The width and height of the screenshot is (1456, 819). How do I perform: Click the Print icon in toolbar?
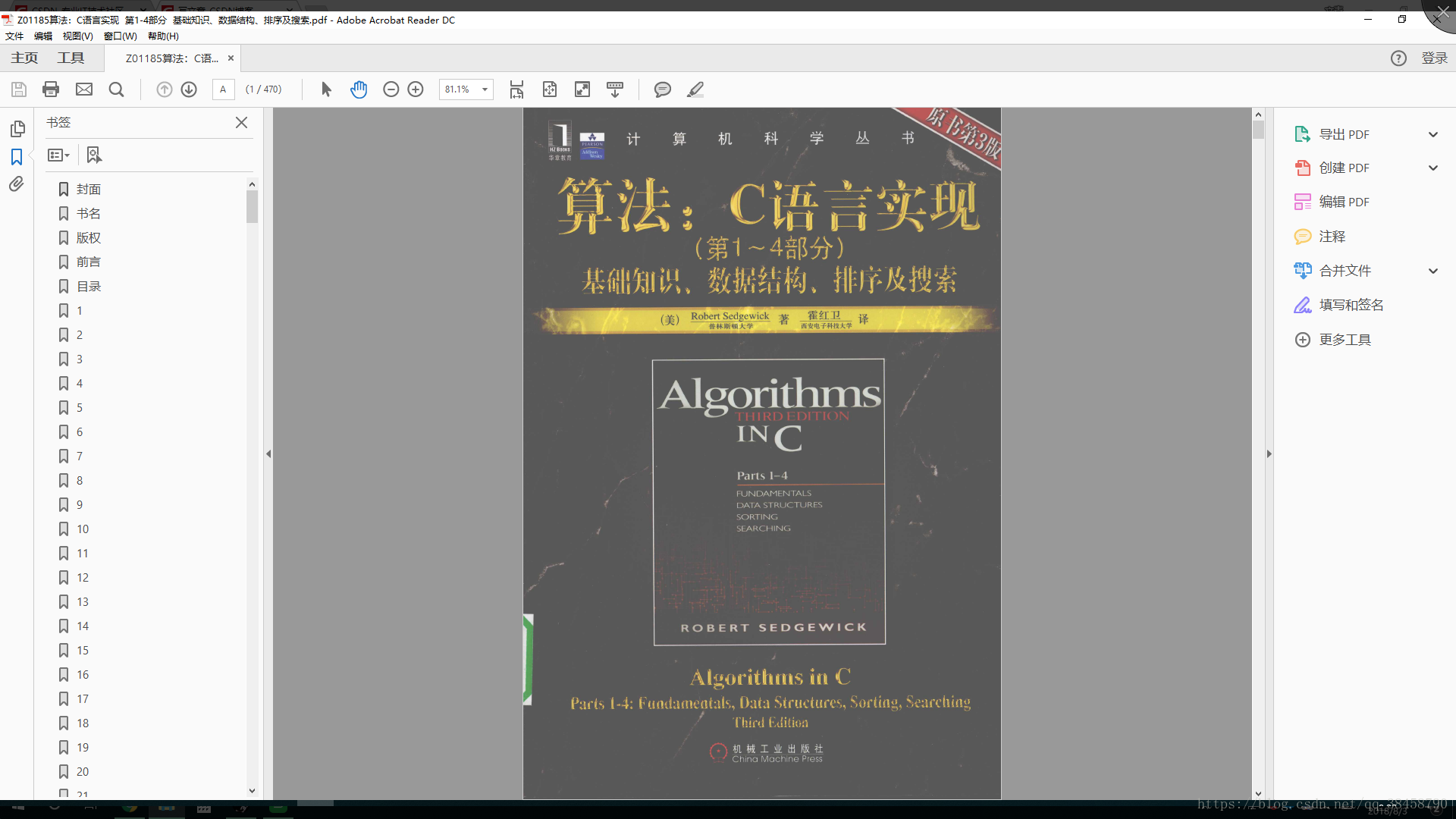[x=51, y=89]
